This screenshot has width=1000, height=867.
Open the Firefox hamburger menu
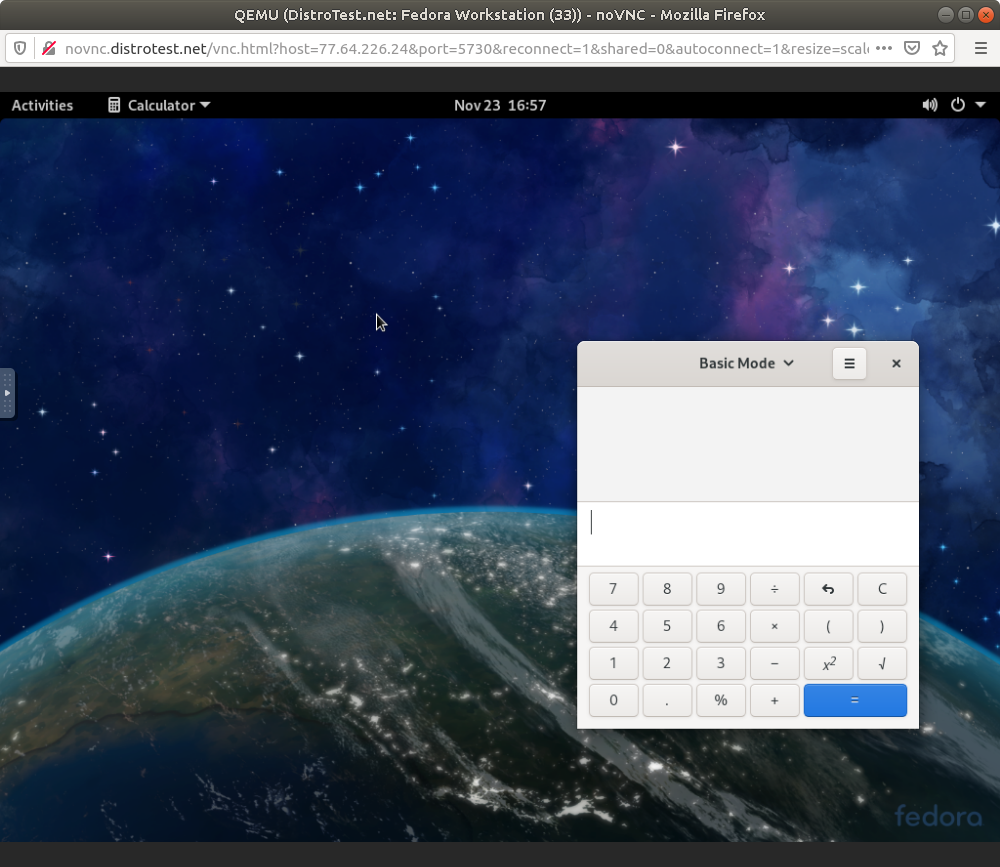(981, 48)
